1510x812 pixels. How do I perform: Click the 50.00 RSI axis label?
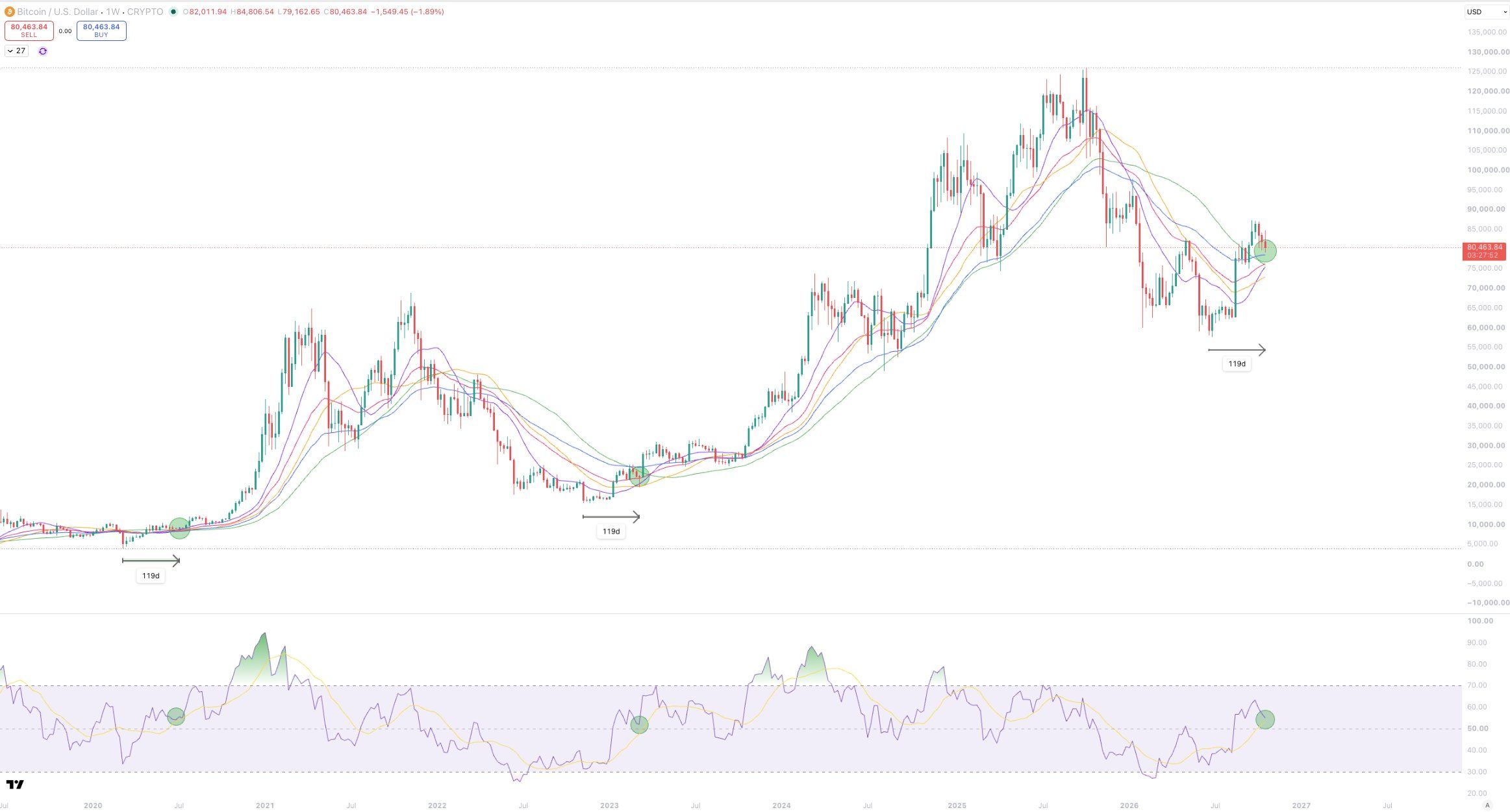coord(1477,729)
